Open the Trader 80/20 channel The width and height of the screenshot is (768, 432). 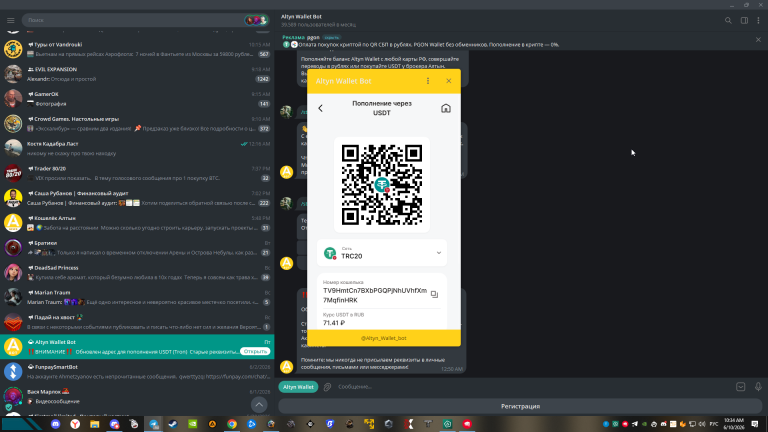click(137, 173)
